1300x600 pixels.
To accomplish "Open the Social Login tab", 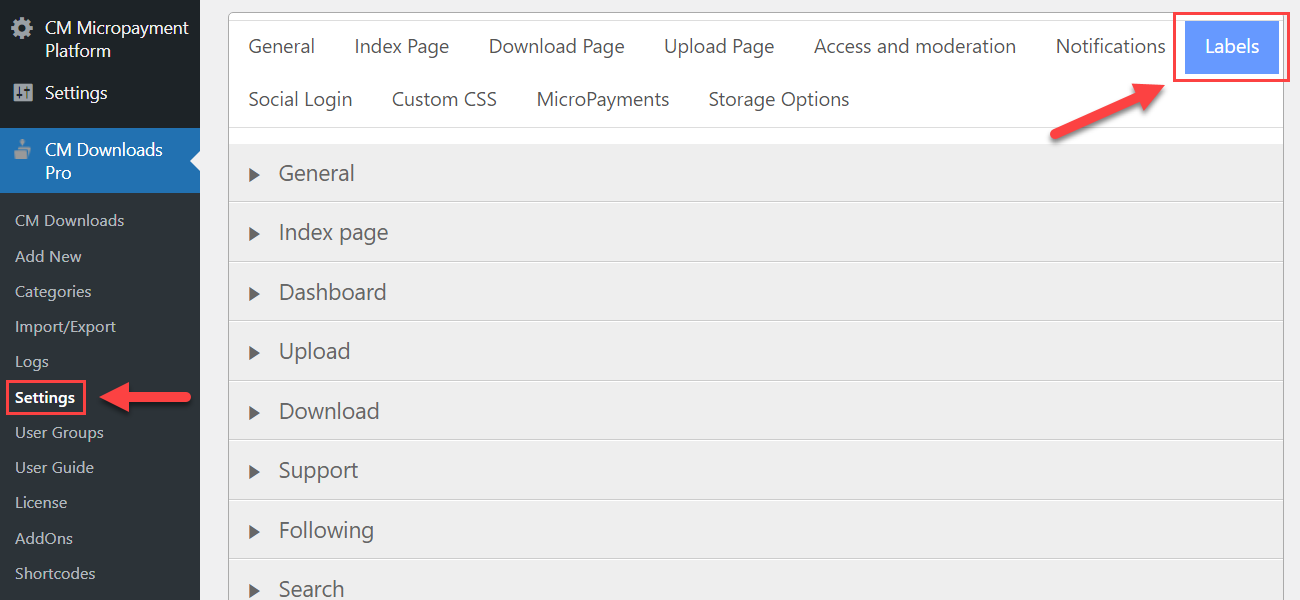I will (x=300, y=100).
